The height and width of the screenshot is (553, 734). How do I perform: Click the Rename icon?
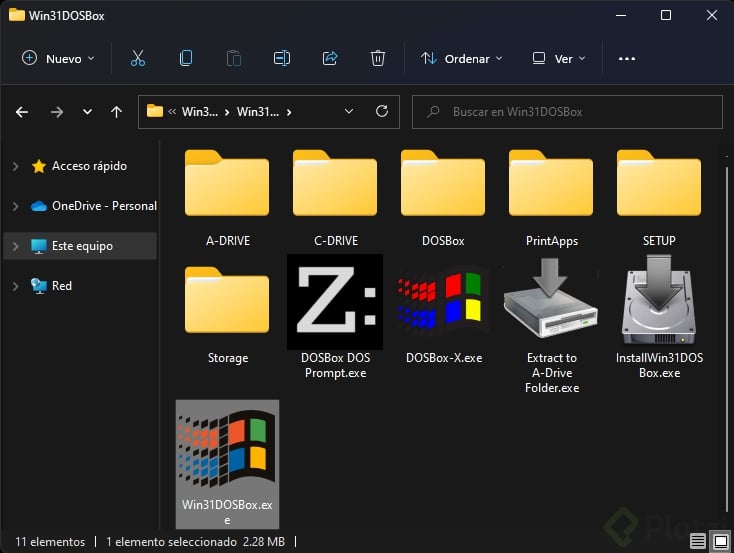[282, 59]
